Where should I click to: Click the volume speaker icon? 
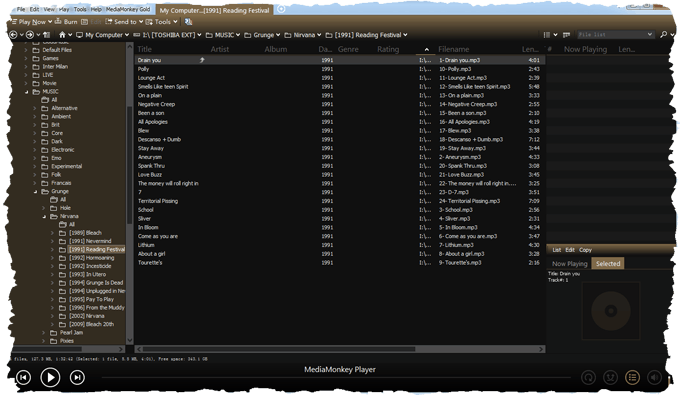coord(654,377)
